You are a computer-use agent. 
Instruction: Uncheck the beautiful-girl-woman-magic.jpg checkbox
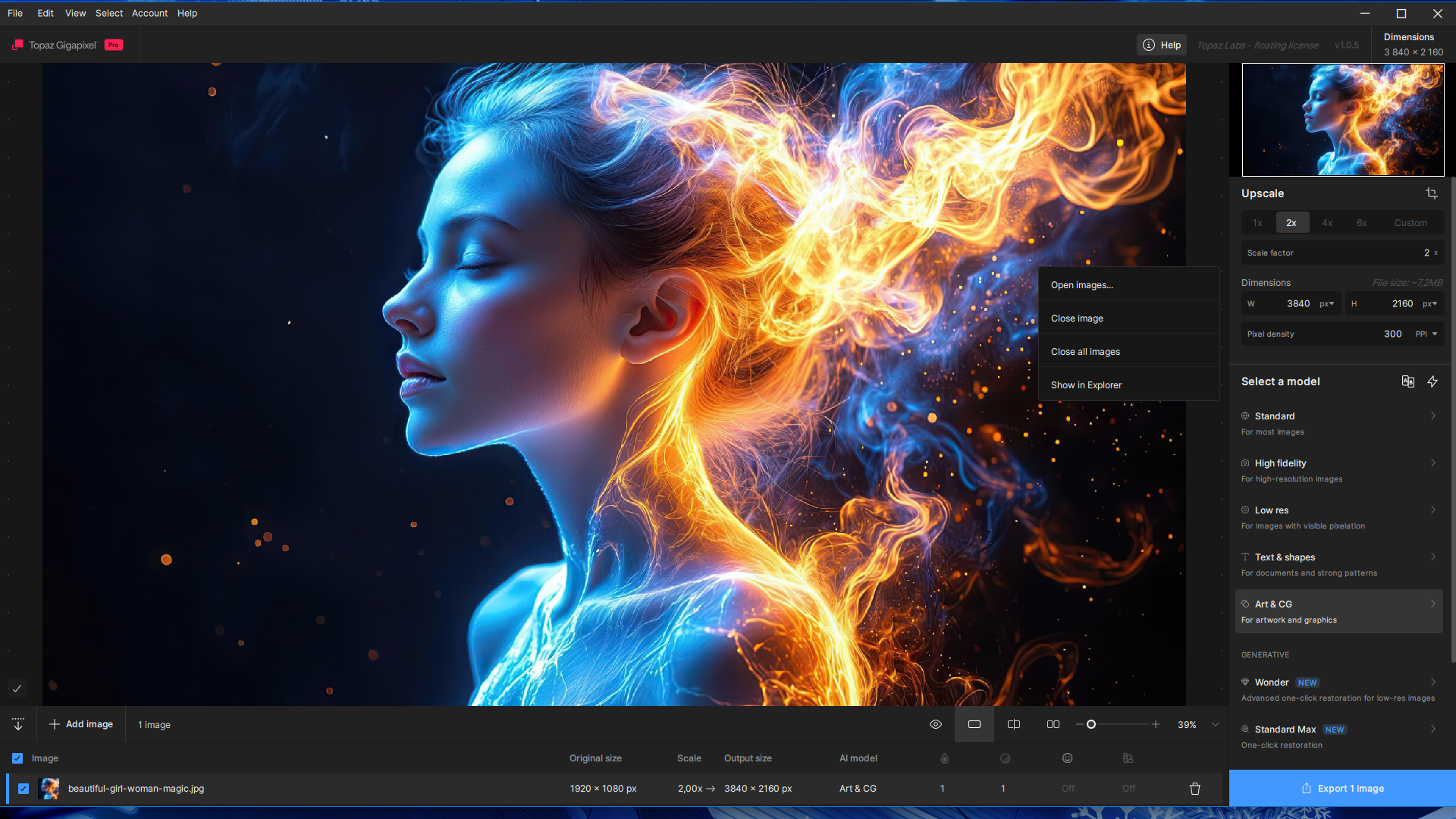tap(24, 789)
